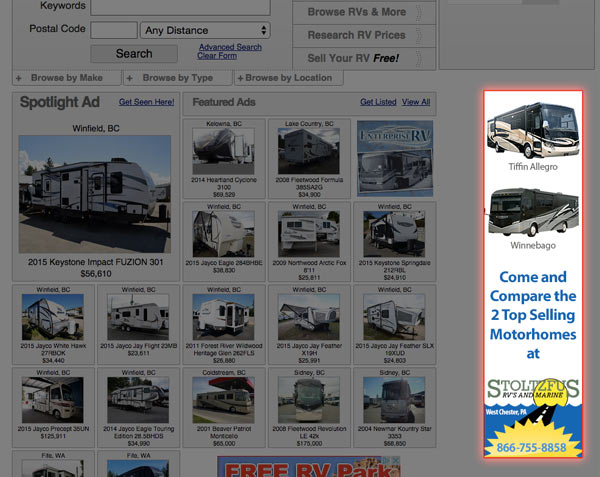
Task: Click the Enterprise RV banner ad
Action: pyautogui.click(x=395, y=158)
